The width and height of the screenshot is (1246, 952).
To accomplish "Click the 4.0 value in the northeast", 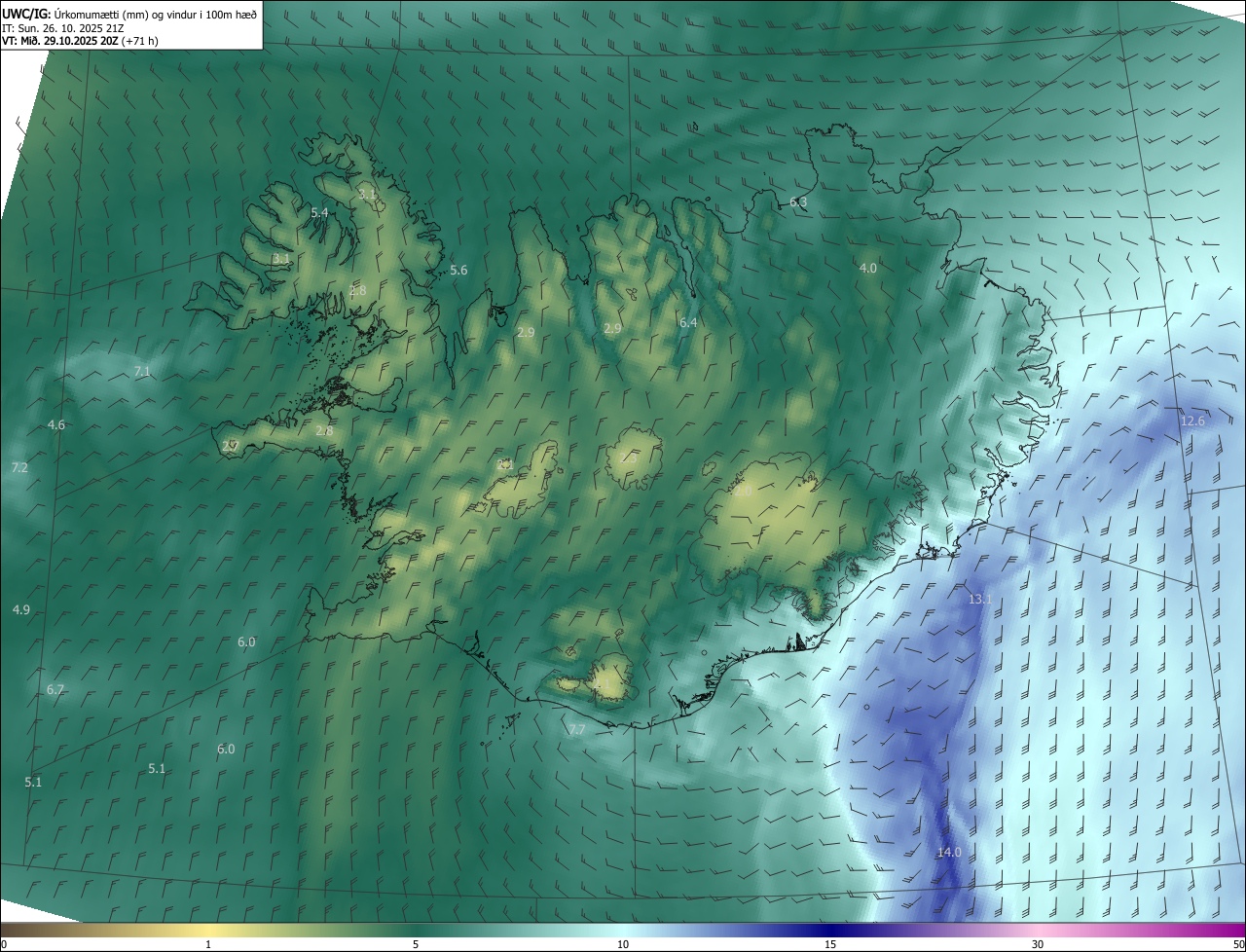I will pyautogui.click(x=867, y=268).
